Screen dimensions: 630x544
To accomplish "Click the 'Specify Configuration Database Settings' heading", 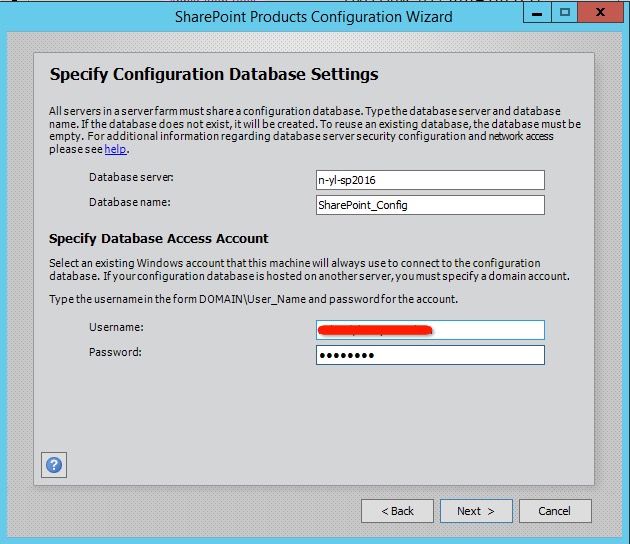I will coord(214,75).
